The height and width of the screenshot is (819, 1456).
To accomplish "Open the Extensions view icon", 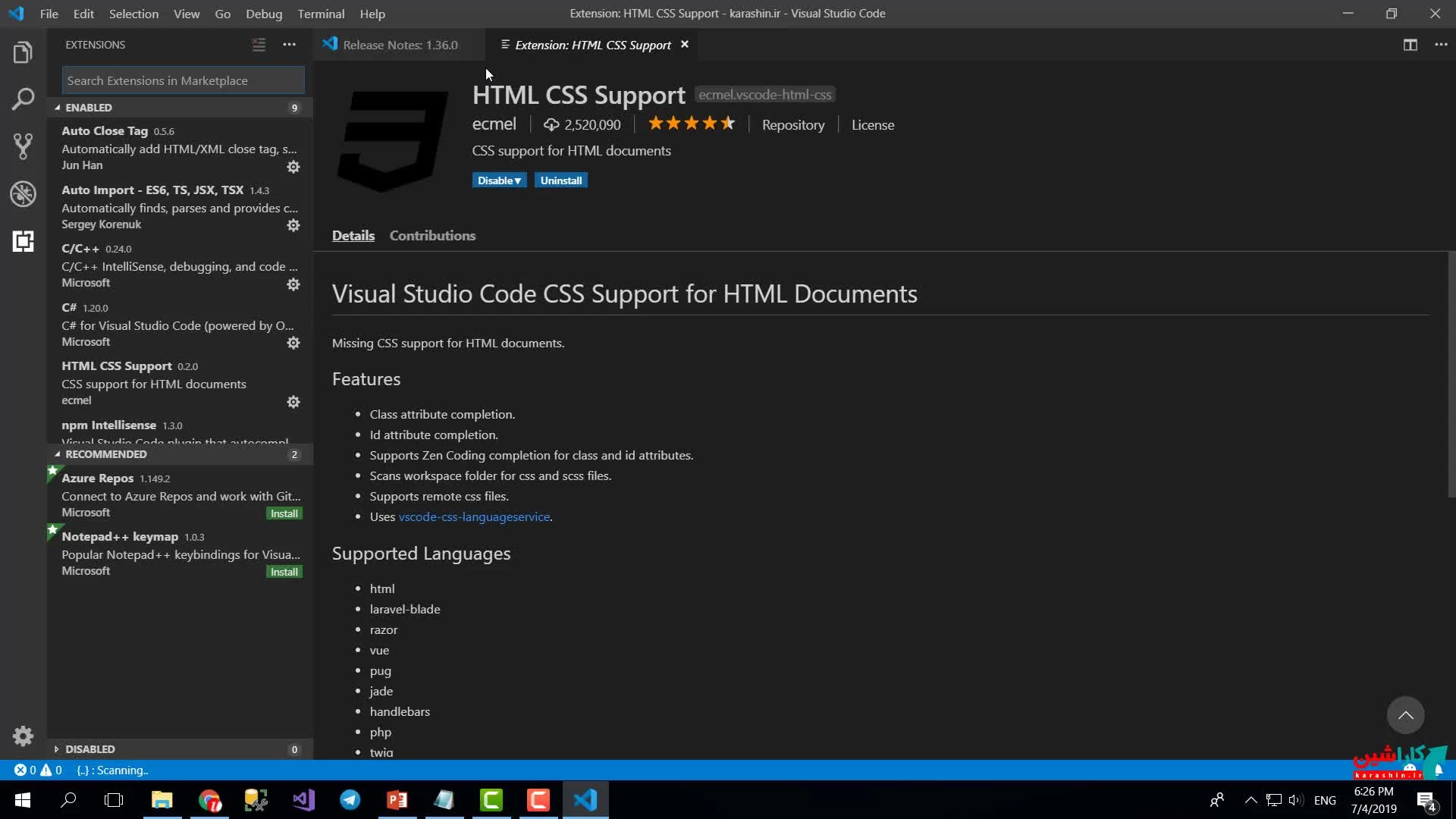I will click(x=23, y=241).
